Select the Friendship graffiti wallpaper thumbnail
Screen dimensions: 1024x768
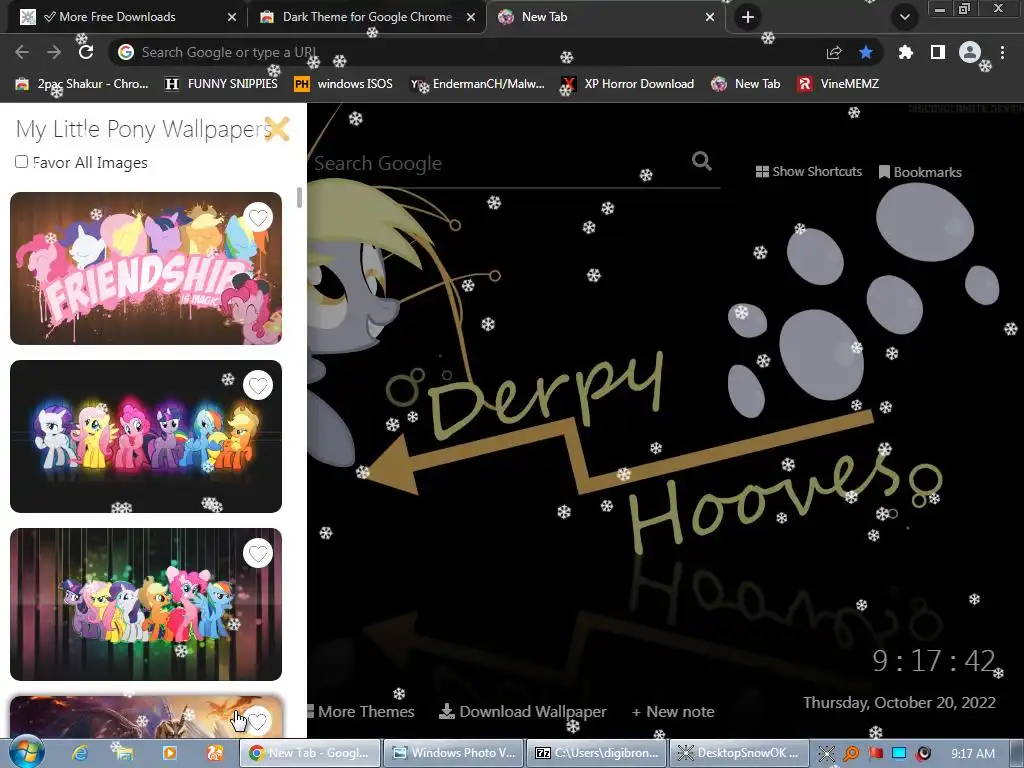[x=146, y=268]
